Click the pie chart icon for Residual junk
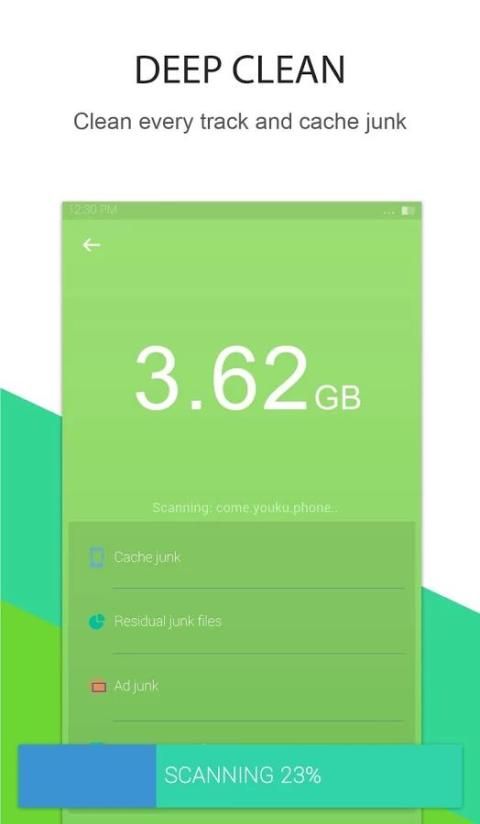480x824 pixels. (97, 622)
